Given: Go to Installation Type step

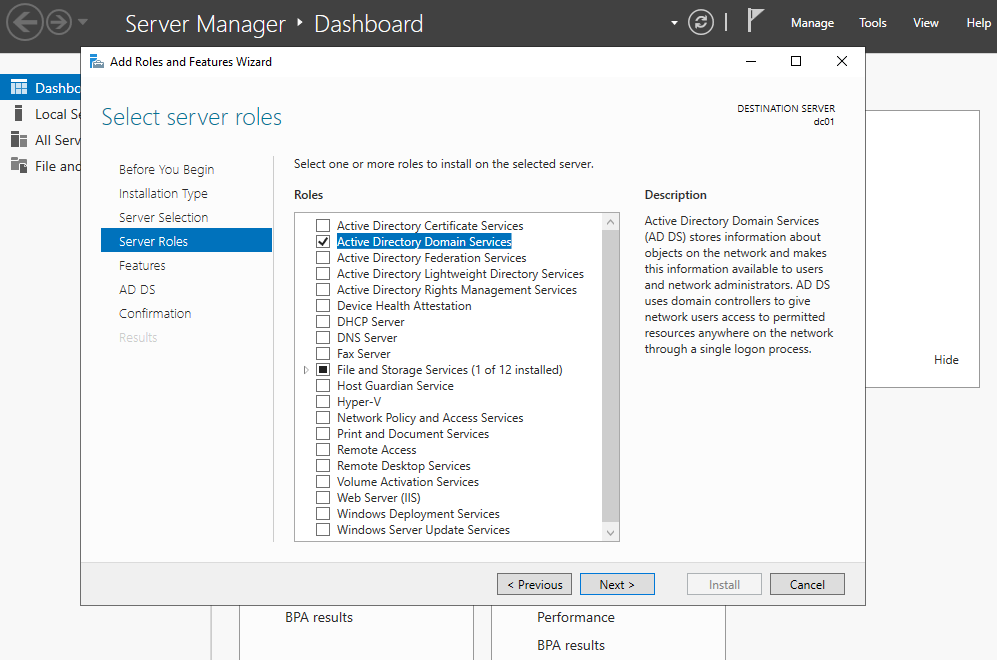Looking at the screenshot, I should click(x=163, y=193).
